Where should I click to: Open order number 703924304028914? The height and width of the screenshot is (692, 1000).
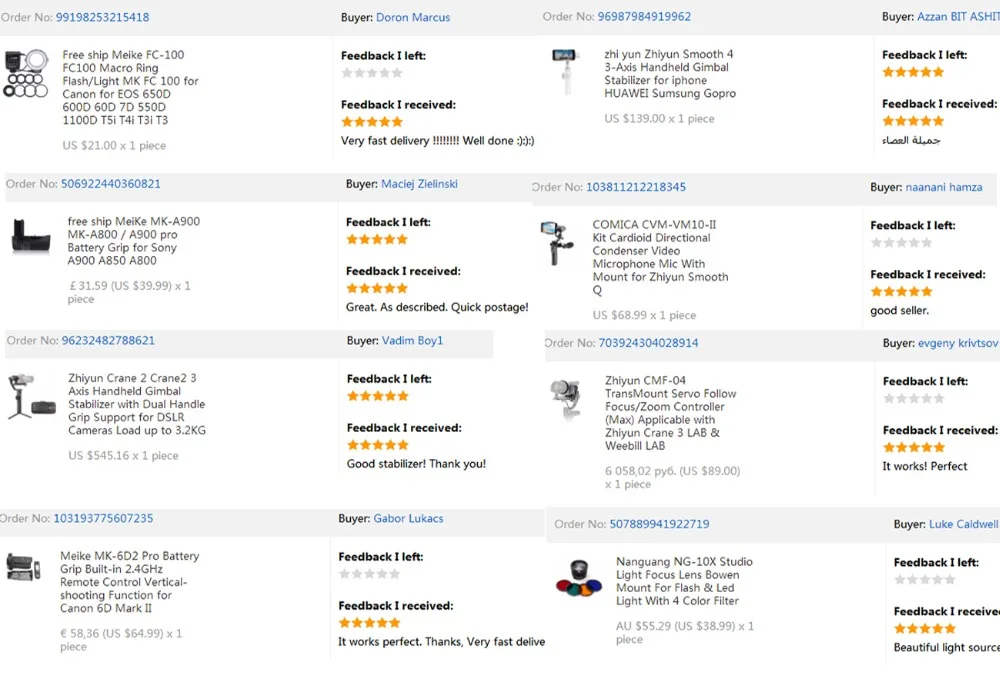tap(648, 343)
